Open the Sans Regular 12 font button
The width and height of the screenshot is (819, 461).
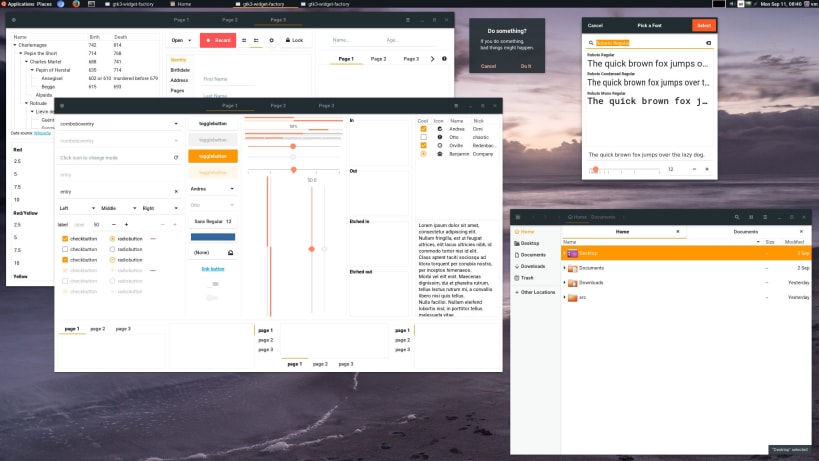pyautogui.click(x=213, y=221)
